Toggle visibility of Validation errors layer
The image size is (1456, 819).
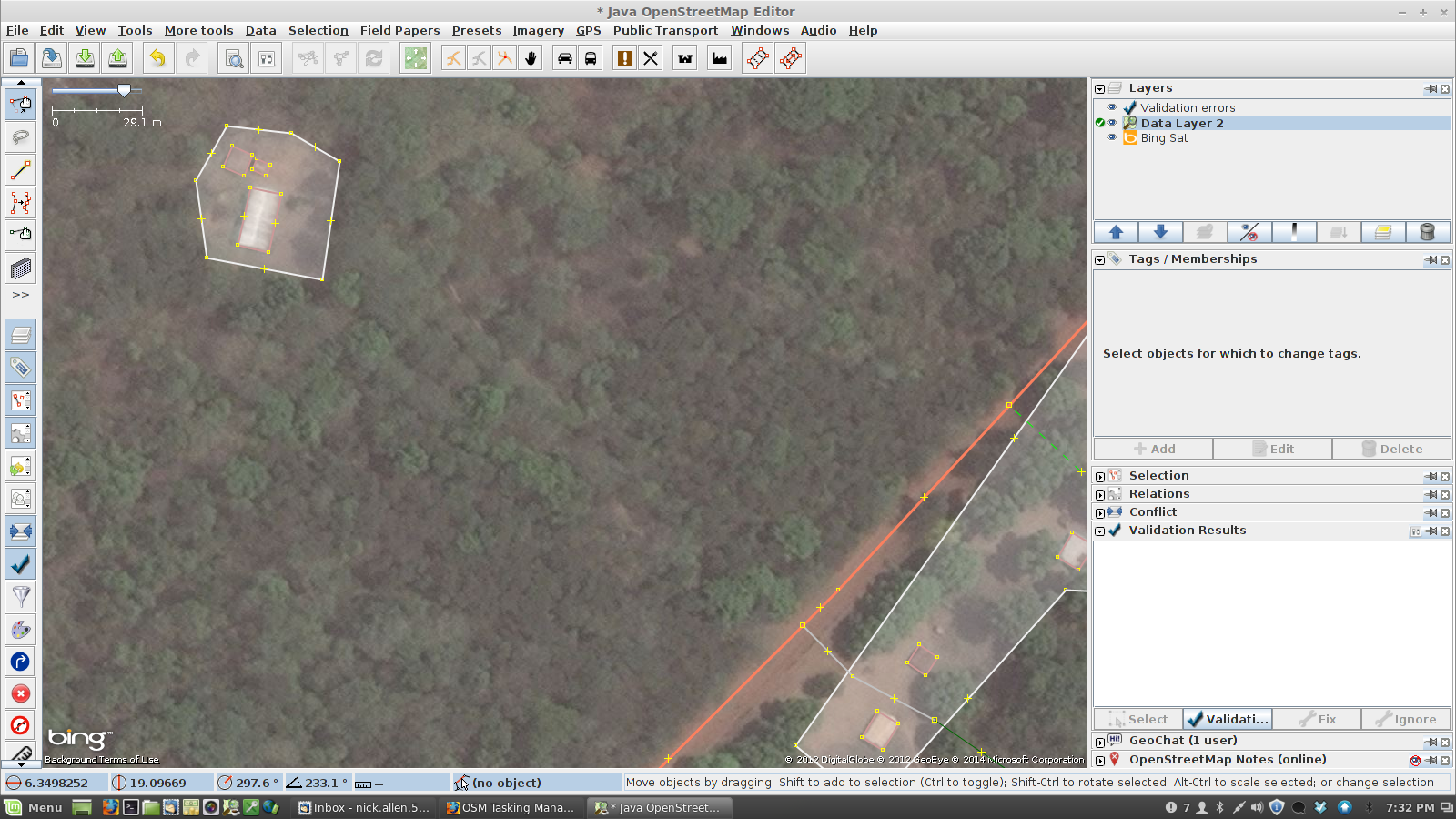click(1112, 107)
